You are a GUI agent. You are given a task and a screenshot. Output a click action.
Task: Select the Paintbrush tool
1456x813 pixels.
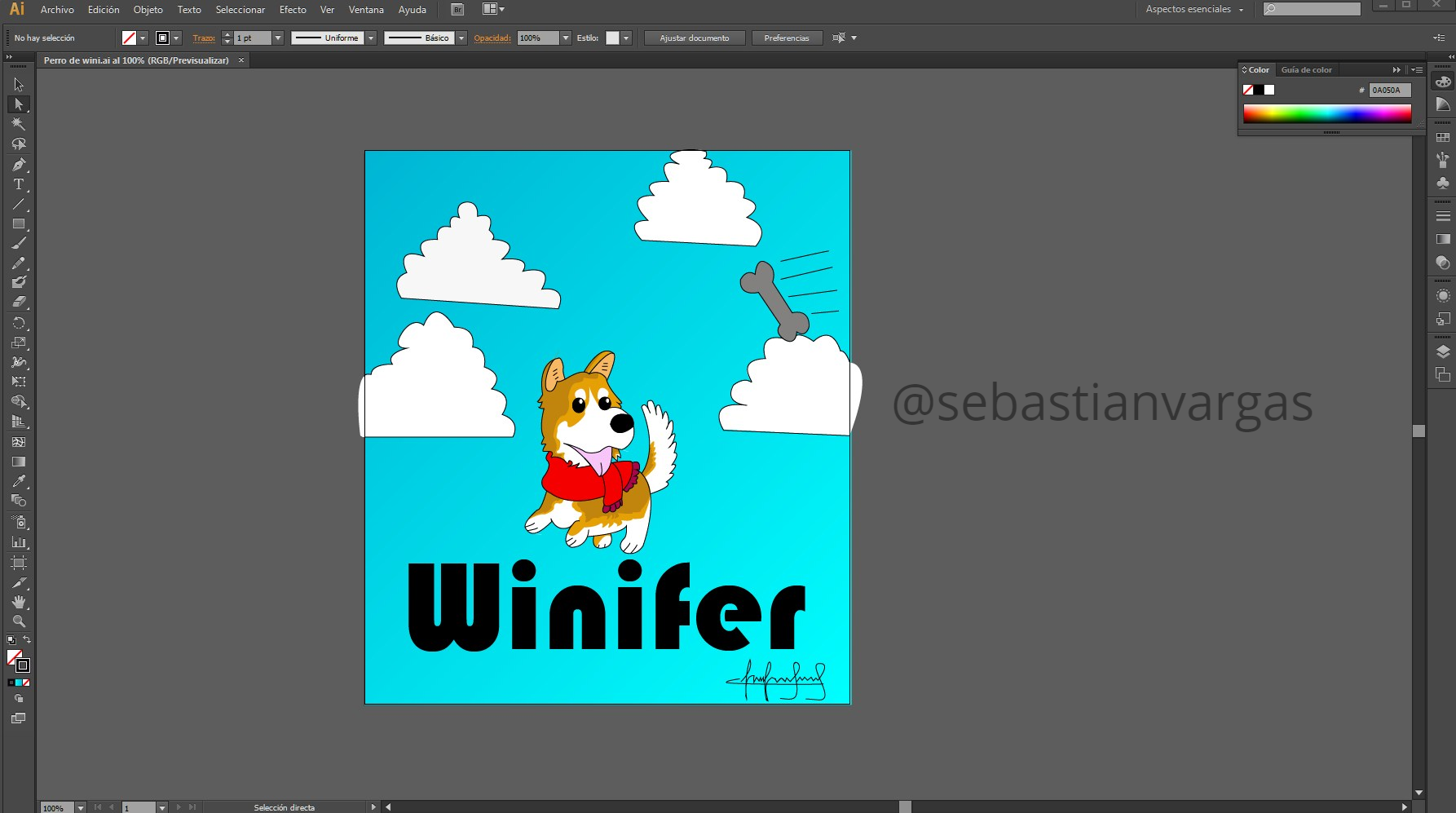tap(19, 243)
